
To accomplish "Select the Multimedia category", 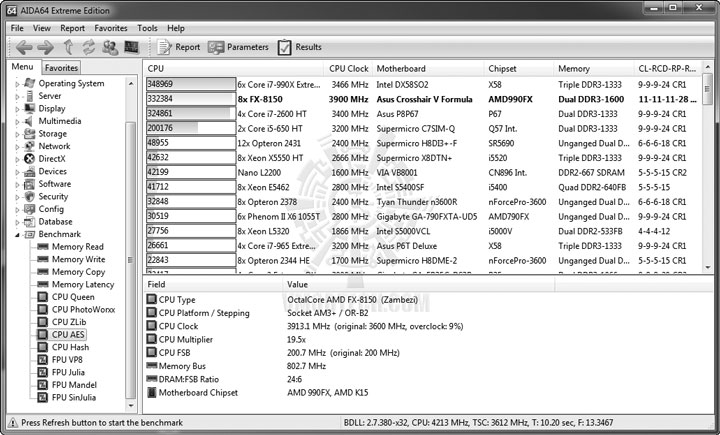I will click(60, 121).
